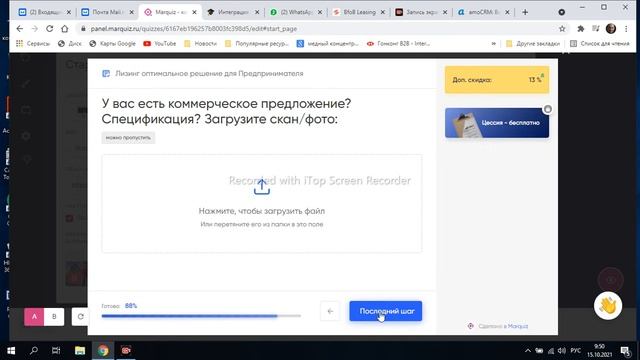Screen dimensions: 640x360
Task: Switch the 'РУС' input language
Action: pos(576,351)
